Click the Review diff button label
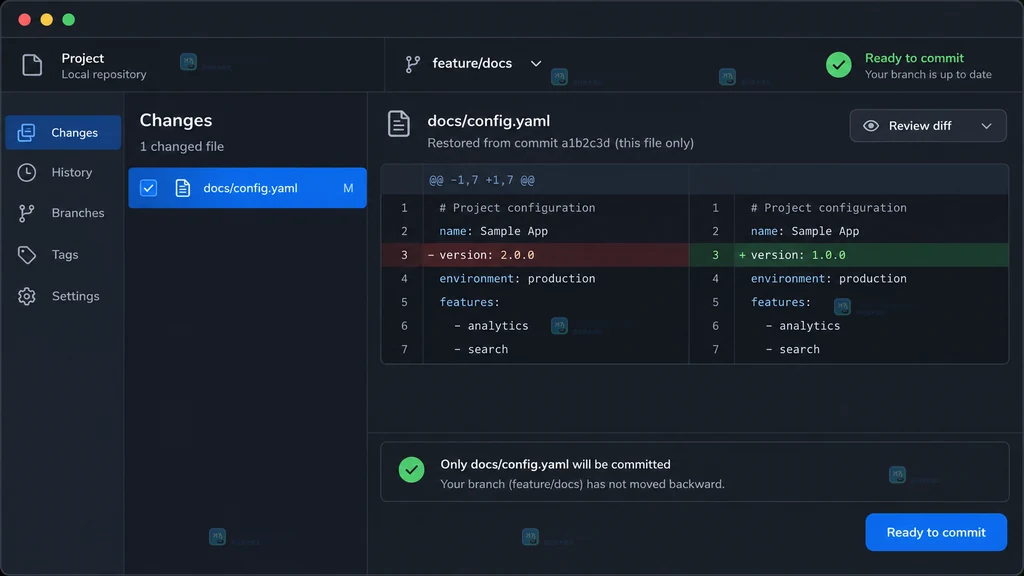The image size is (1024, 576). [x=920, y=126]
